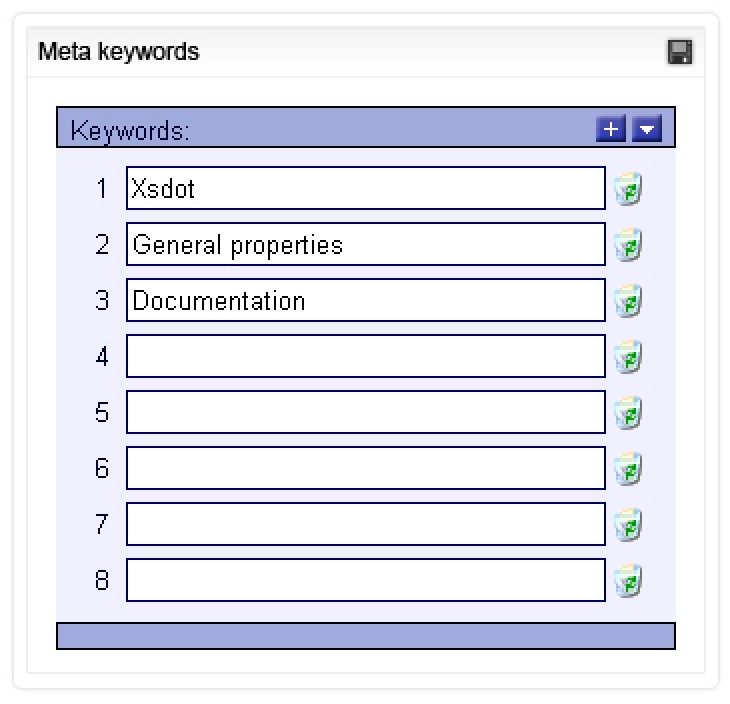730x704 pixels.
Task: Click empty keyword field number 8
Action: pos(365,580)
